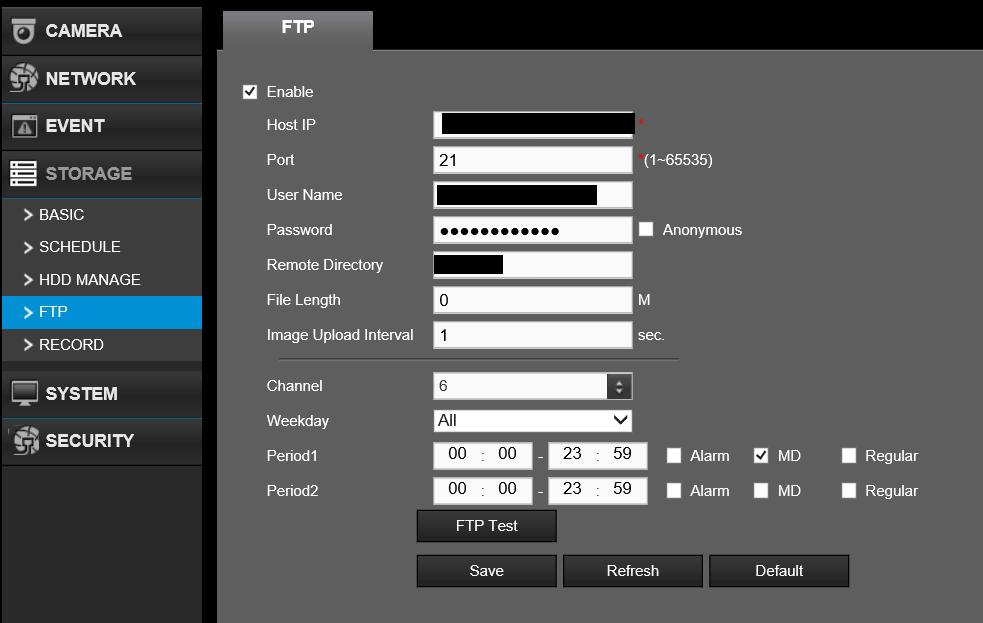Uncheck the Period1 MD checkbox
The height and width of the screenshot is (623, 983).
[x=761, y=456]
